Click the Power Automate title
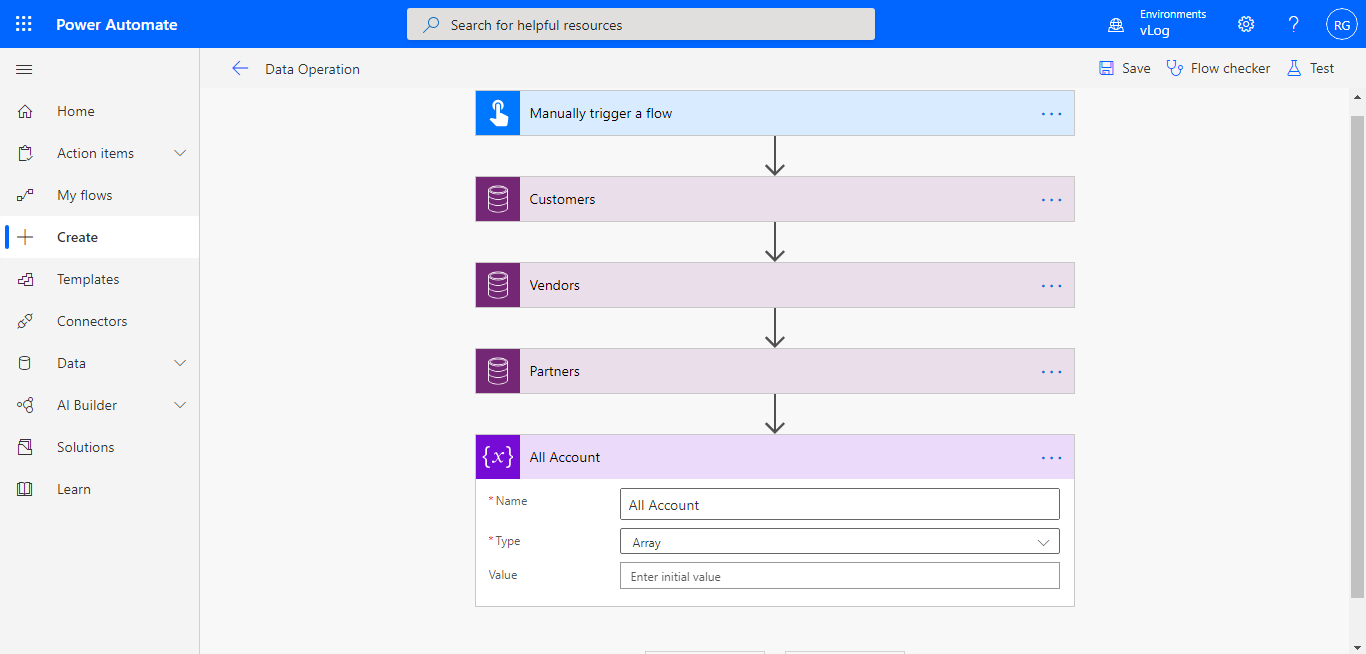Screen dimensions: 1366x654 click(117, 24)
